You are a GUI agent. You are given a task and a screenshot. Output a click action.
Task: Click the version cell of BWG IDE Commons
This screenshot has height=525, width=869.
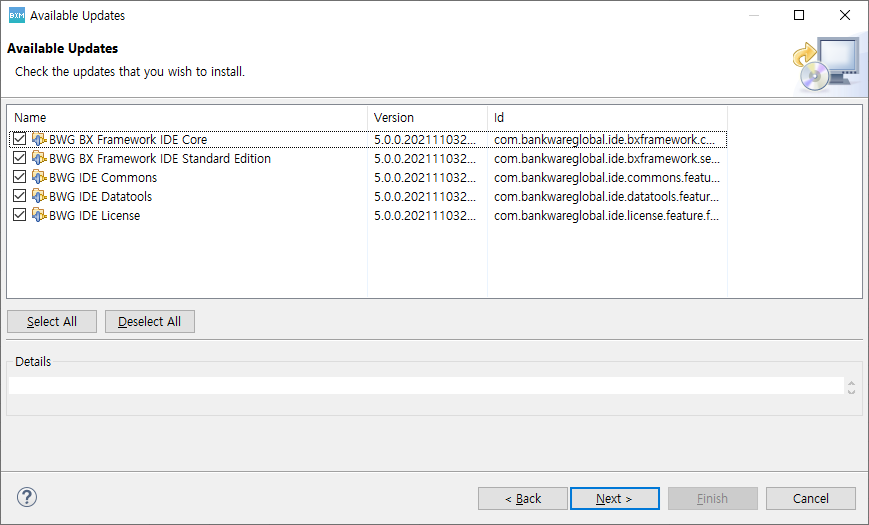[425, 177]
